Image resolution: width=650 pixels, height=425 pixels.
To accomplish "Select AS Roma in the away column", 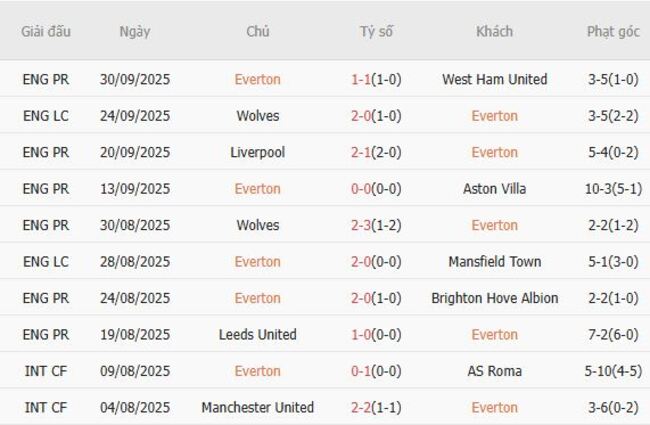I will (494, 371).
